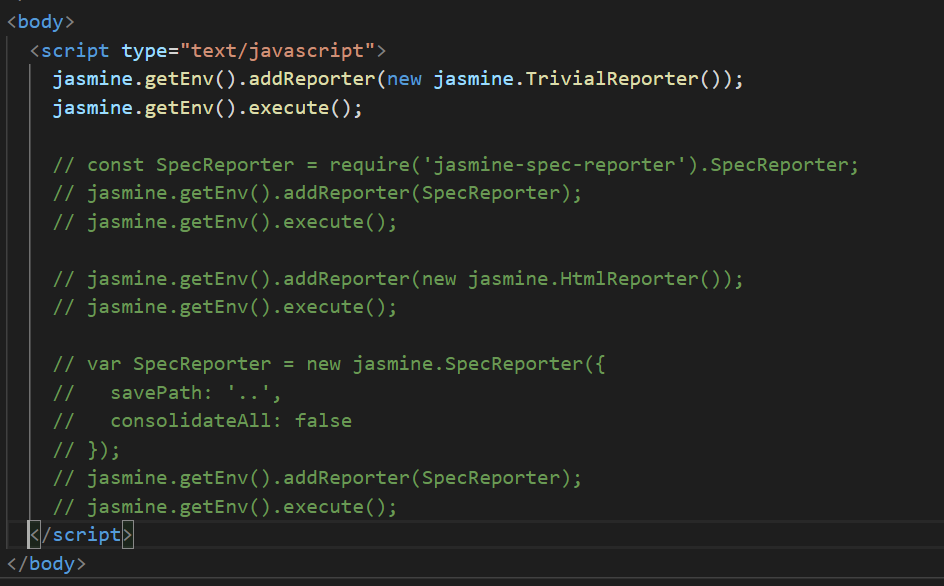Image resolution: width=944 pixels, height=586 pixels.
Task: Click the 'jasmine-spec-reporter' string in the comment
Action: (x=554, y=164)
